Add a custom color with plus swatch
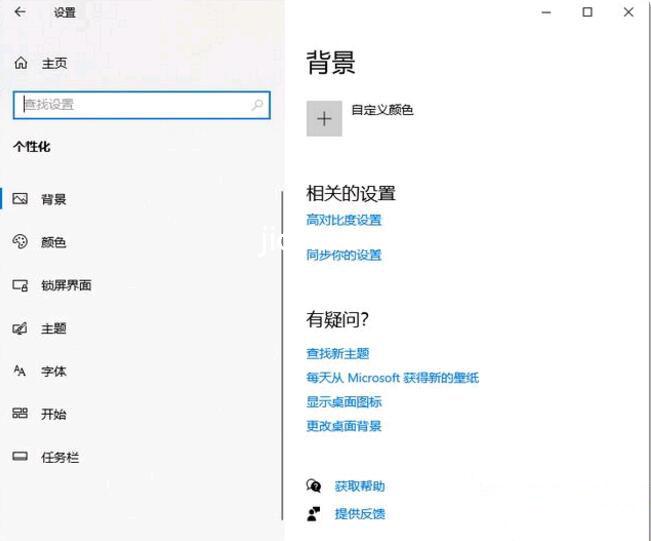 pos(323,119)
